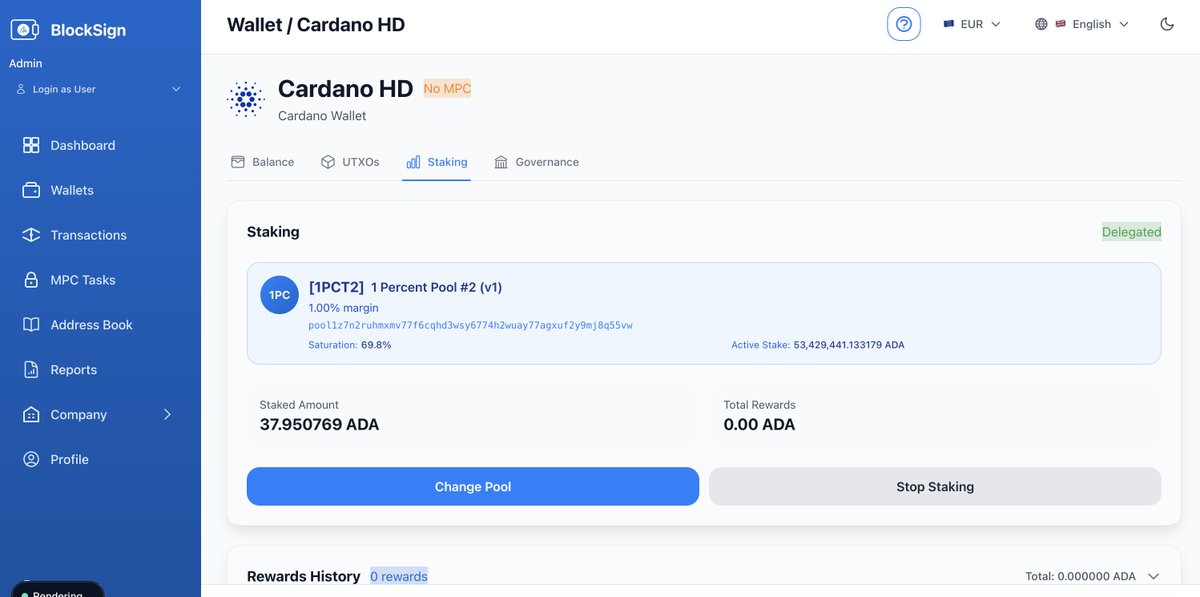Switch to the Governance tab
1200x597 pixels.
(x=536, y=162)
